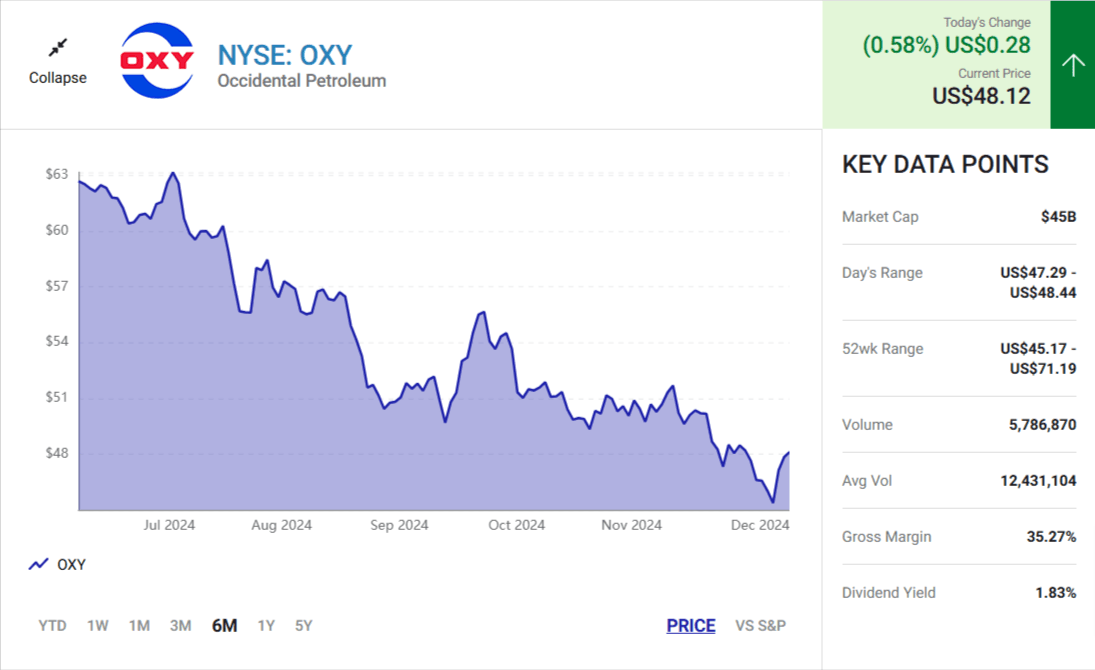Show the 1Y price history

click(266, 626)
